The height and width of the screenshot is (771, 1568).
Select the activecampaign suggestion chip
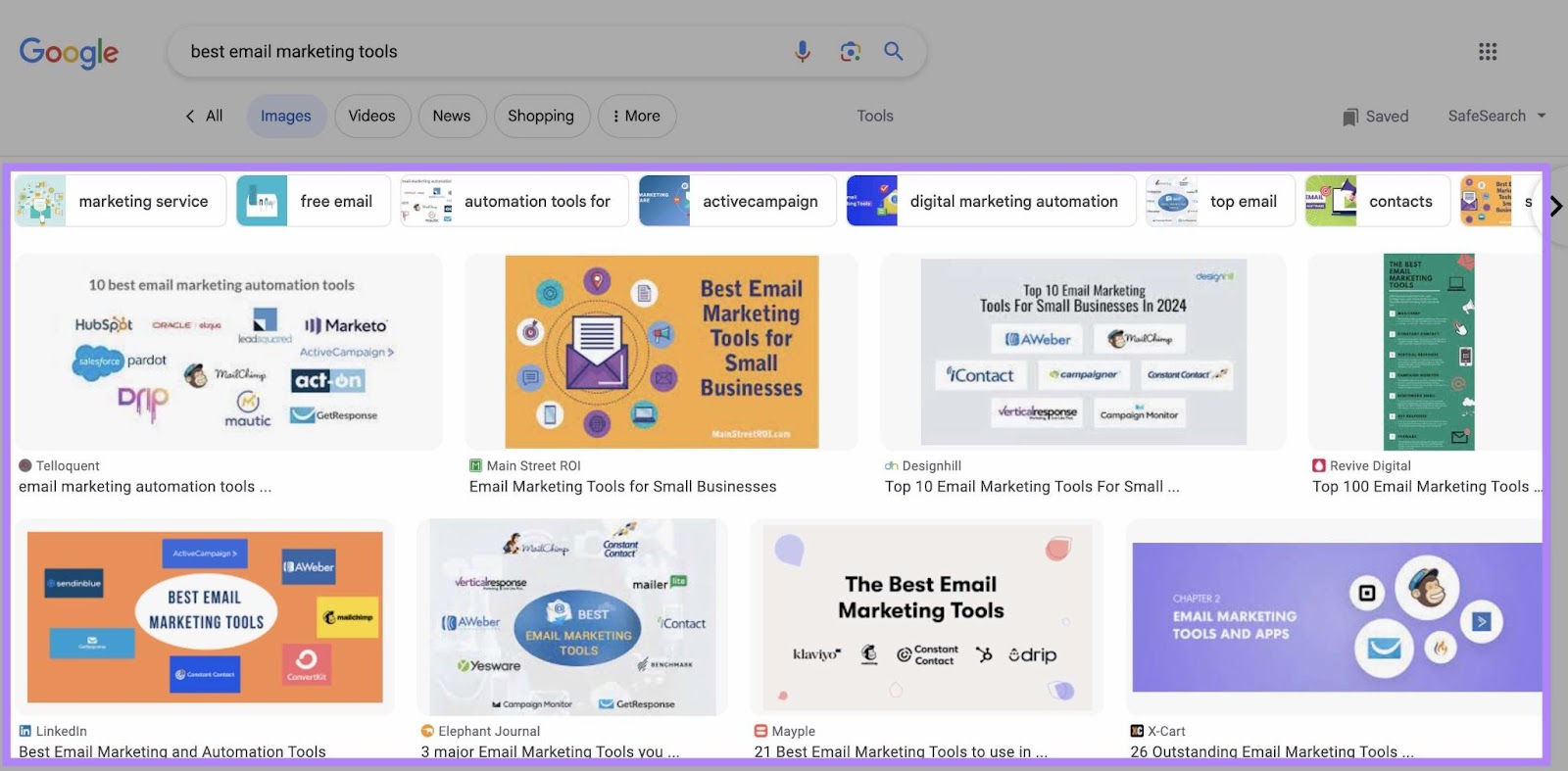[x=738, y=201]
